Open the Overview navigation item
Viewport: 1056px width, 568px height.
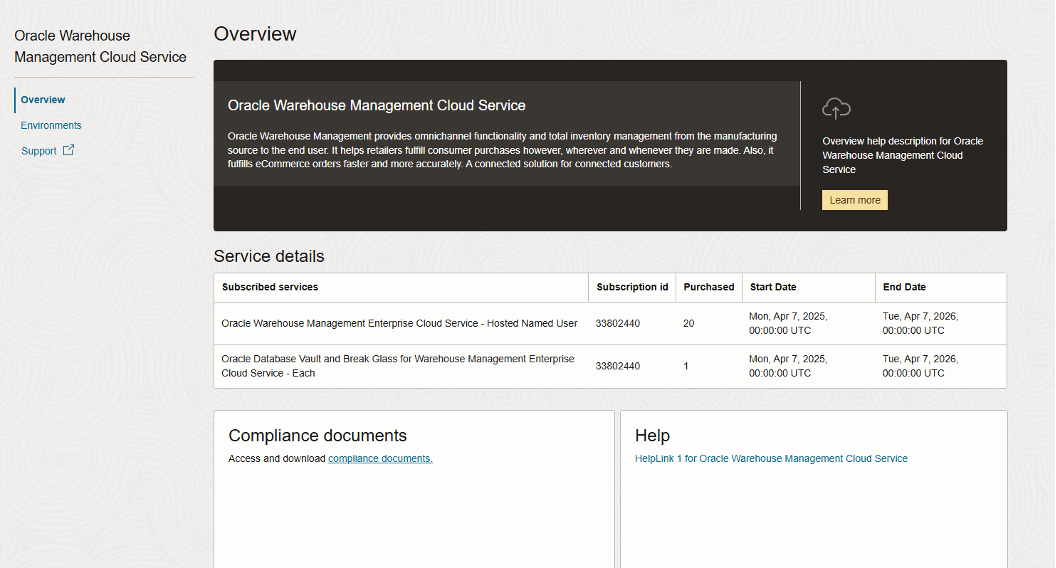pyautogui.click(x=43, y=100)
